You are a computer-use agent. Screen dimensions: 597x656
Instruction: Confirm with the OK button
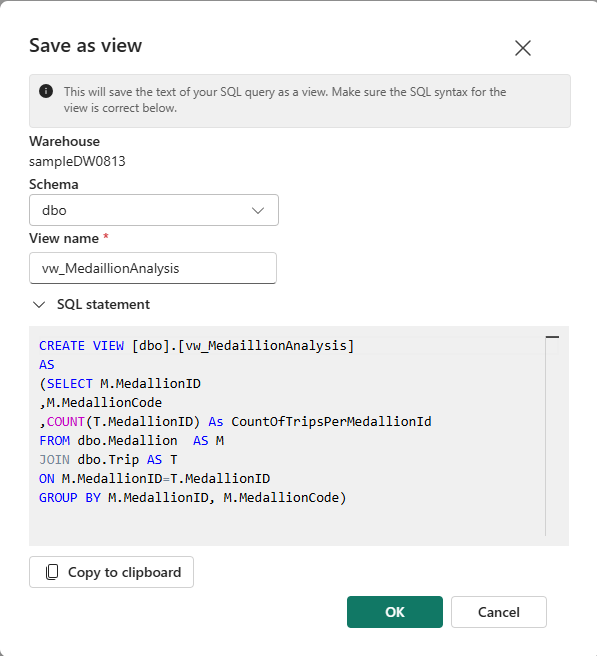coord(395,612)
